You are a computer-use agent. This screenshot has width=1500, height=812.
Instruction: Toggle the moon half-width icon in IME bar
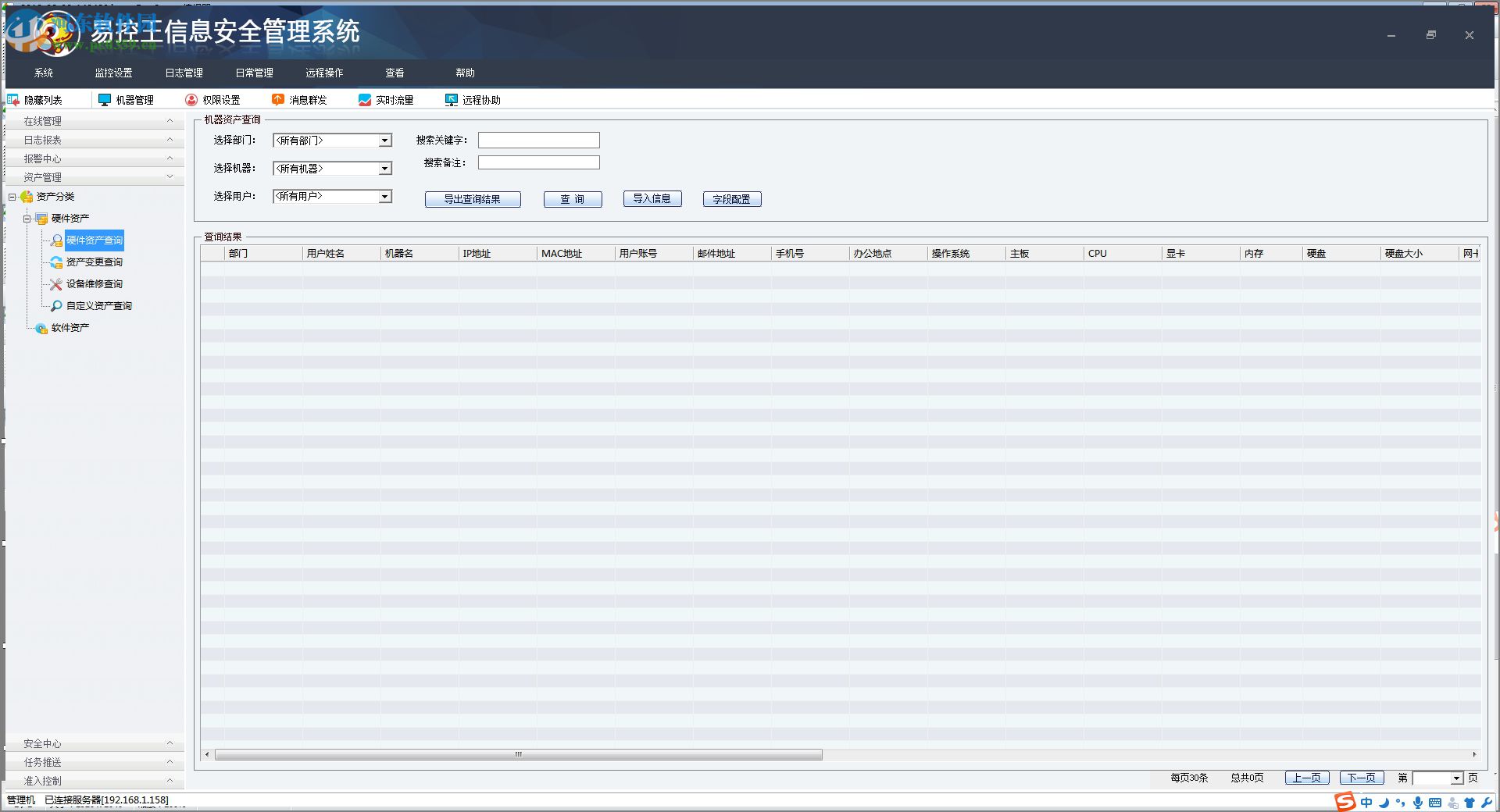(1384, 803)
